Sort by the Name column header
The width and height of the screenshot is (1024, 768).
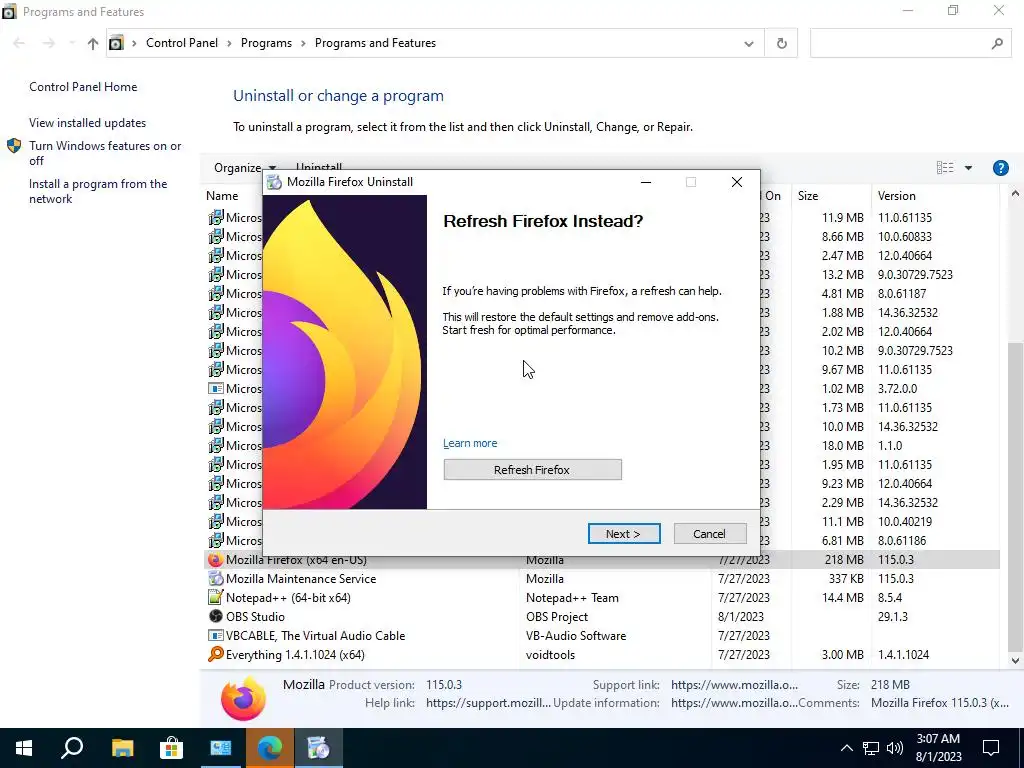tap(222, 196)
